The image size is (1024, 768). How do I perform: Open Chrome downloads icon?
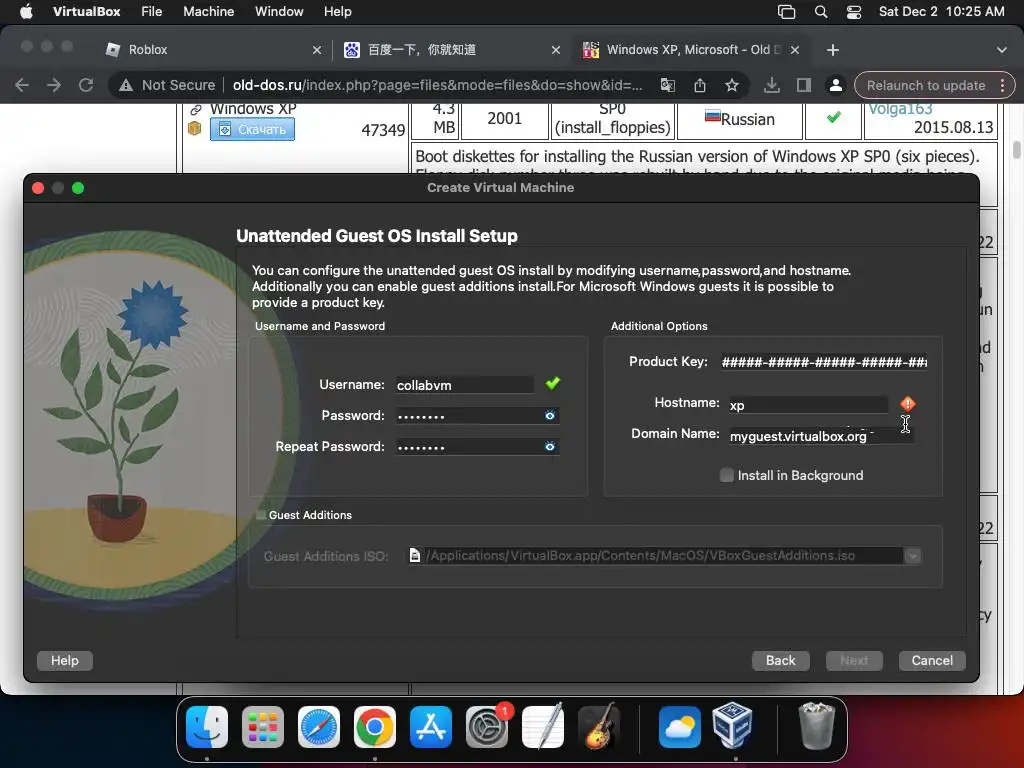pyautogui.click(x=772, y=85)
